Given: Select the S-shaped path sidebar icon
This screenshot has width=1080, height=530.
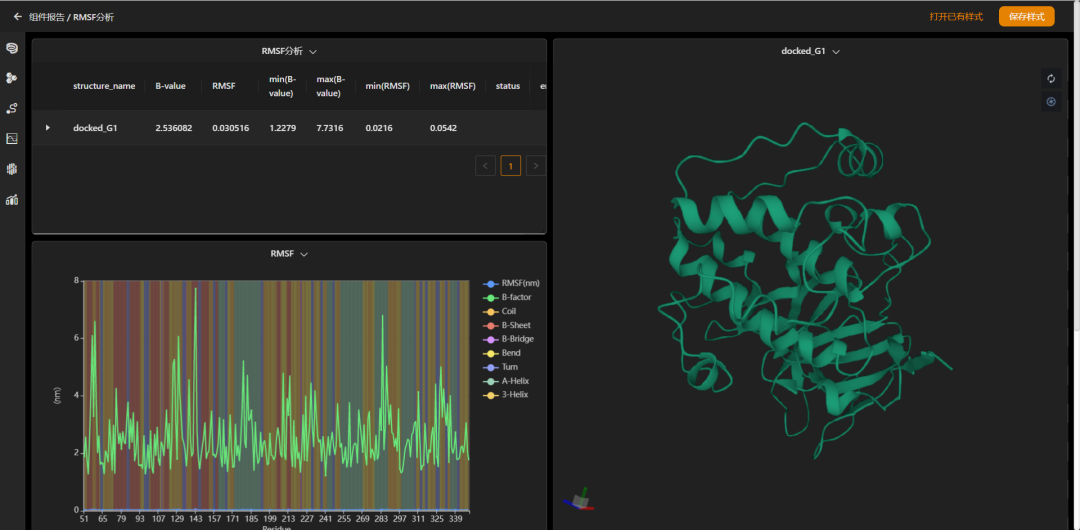Looking at the screenshot, I should click(x=12, y=108).
